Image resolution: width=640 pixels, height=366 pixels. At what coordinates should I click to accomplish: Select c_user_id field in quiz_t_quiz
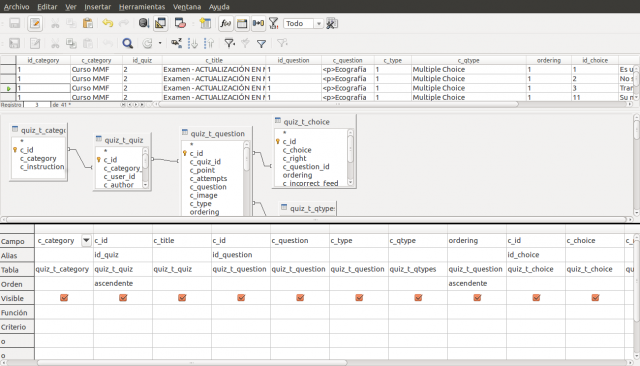[x=119, y=176]
